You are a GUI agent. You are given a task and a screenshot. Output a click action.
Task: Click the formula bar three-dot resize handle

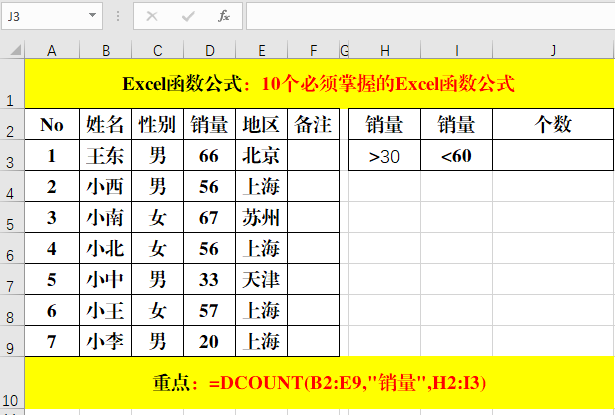(x=118, y=16)
